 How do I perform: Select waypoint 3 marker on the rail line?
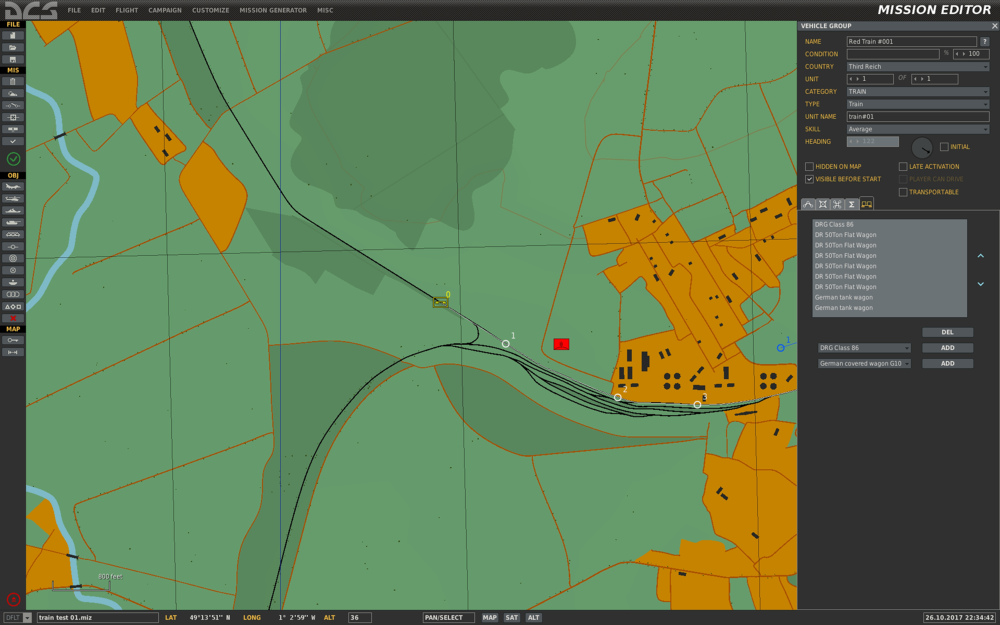point(697,404)
